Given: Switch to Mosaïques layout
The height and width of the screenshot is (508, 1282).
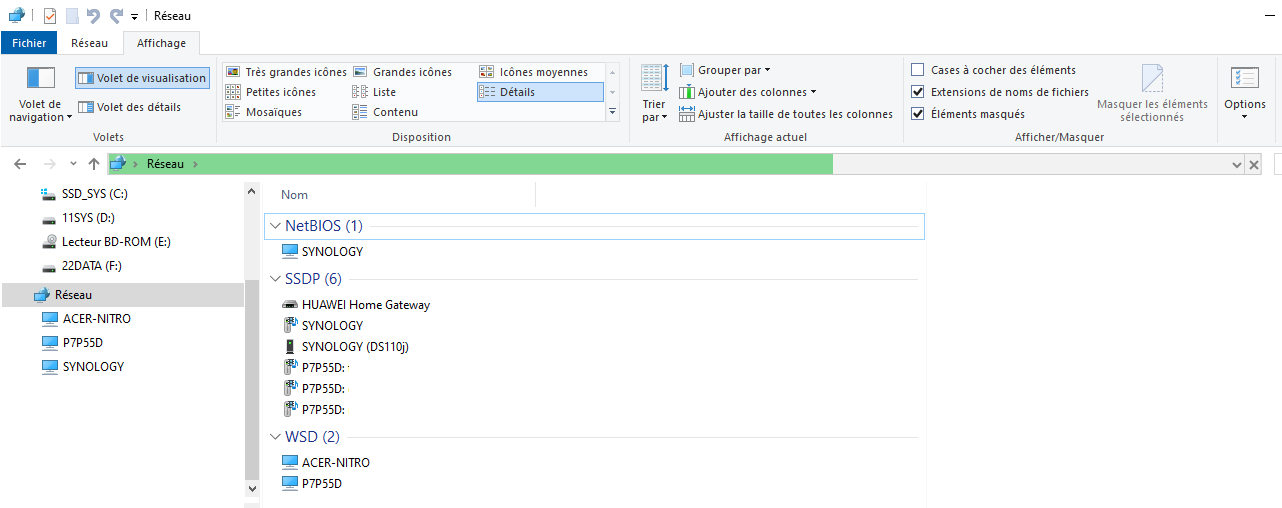Looking at the screenshot, I should coord(265,112).
